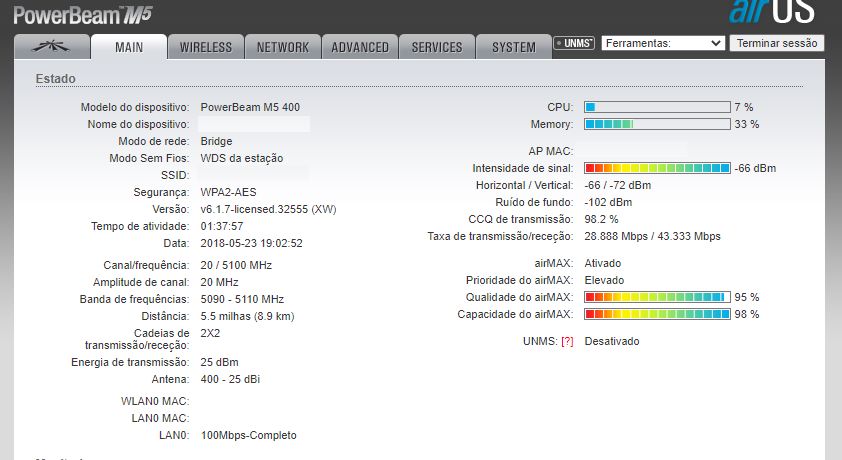Viewport: 842px width, 460px height.
Task: Go to the NETWORK tab
Action: tap(283, 47)
